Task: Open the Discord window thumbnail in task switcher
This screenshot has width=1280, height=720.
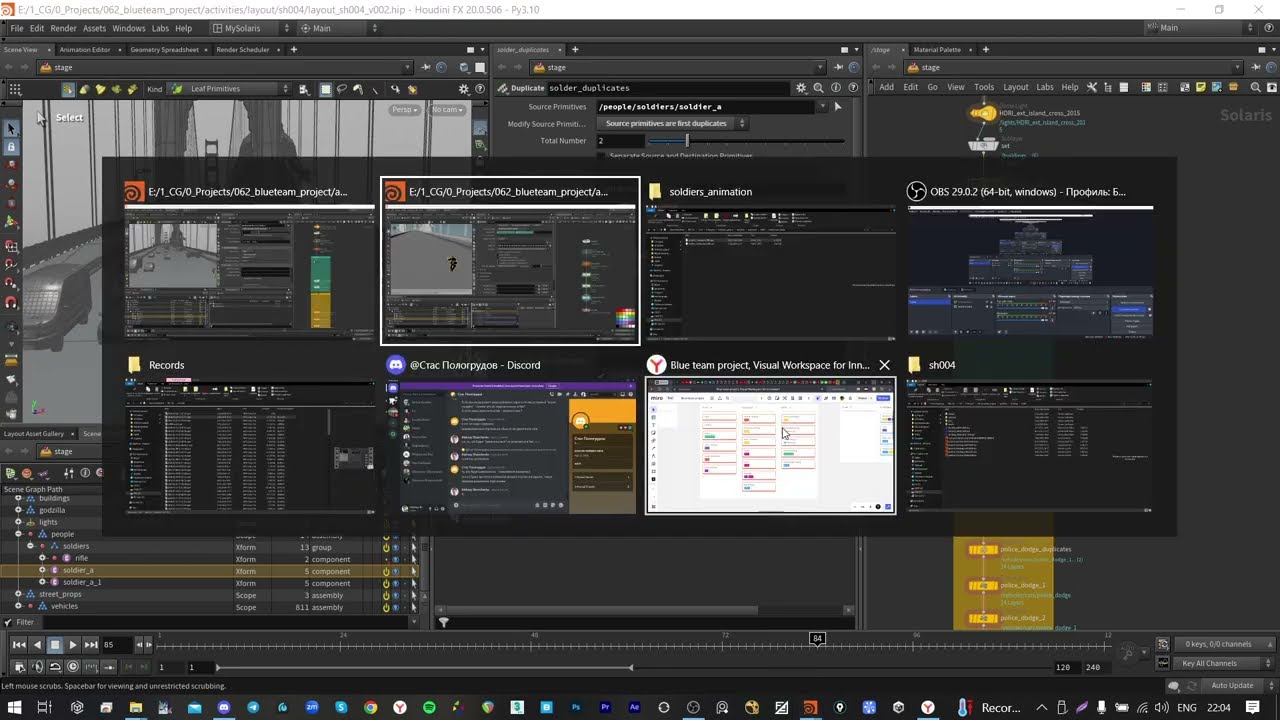Action: [x=511, y=446]
